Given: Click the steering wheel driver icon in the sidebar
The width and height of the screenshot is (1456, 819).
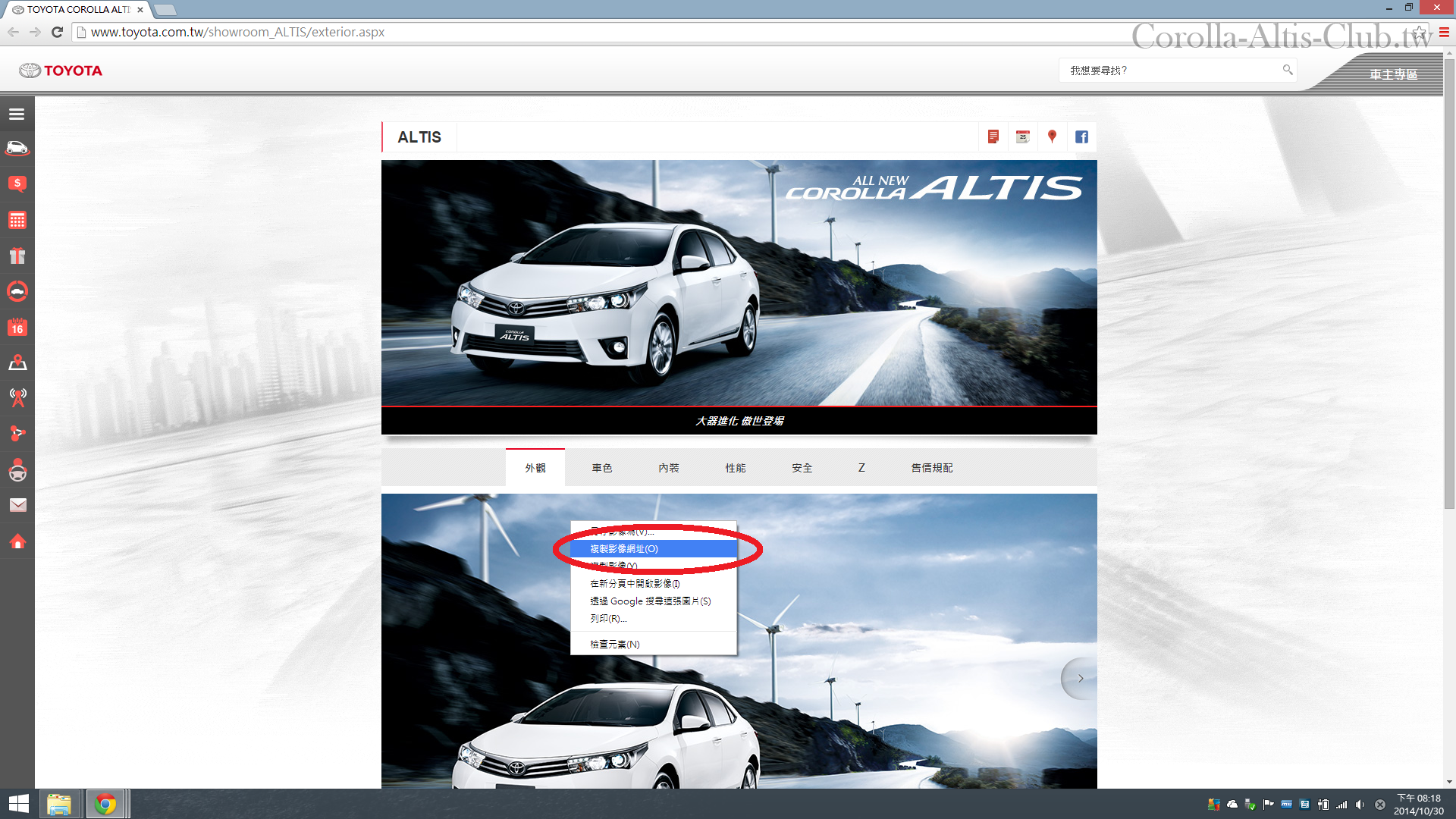Looking at the screenshot, I should coord(17,470).
